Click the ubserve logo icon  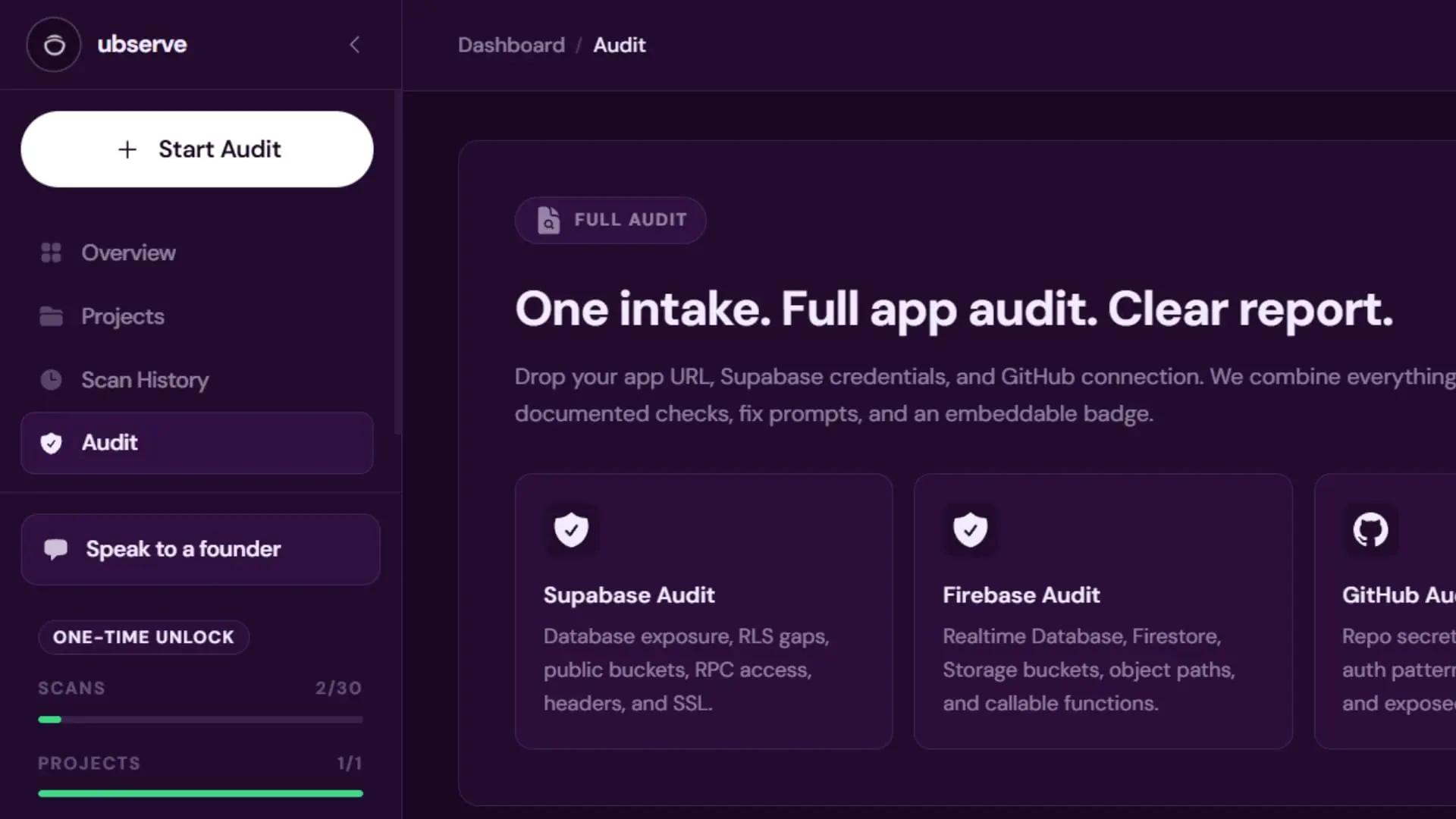[54, 45]
